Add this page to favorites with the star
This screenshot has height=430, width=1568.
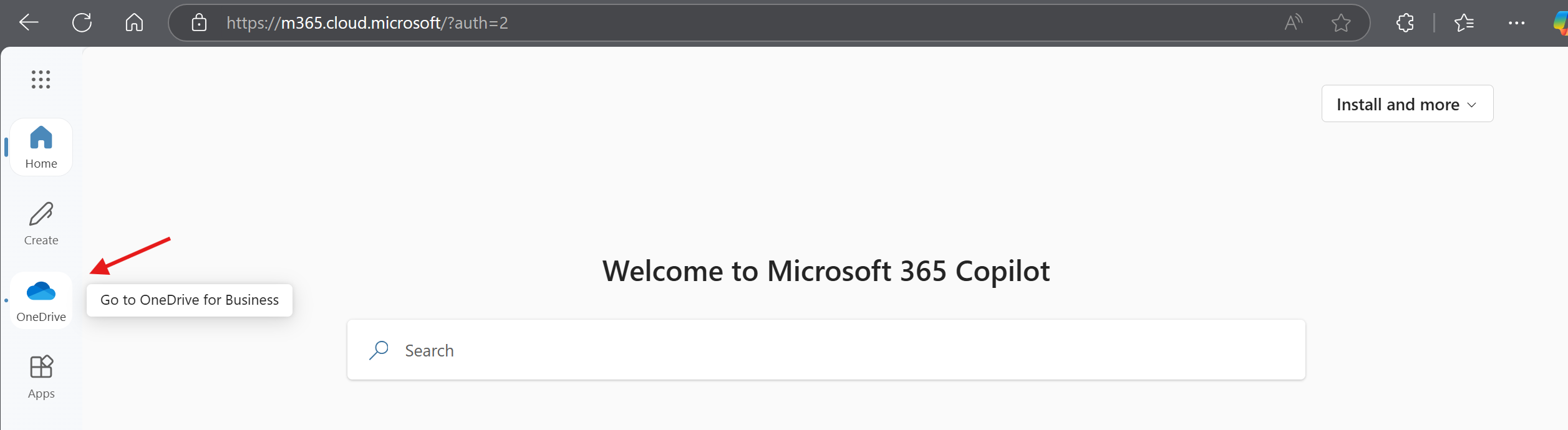(1341, 23)
